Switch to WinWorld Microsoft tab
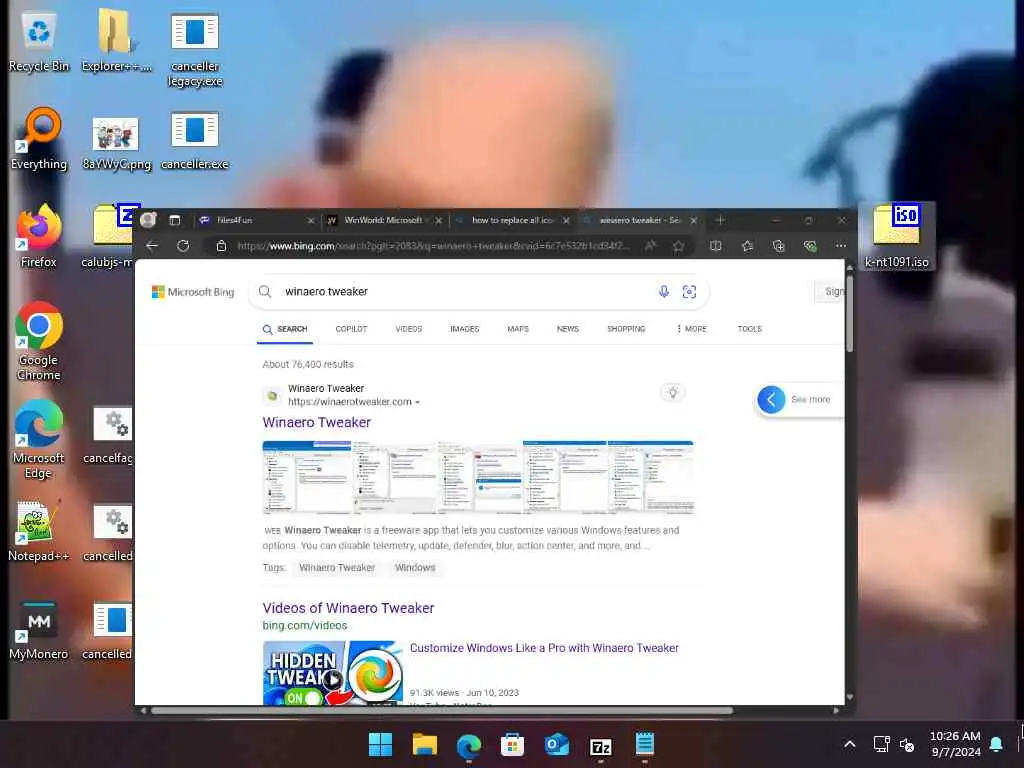This screenshot has height=768, width=1024. pyautogui.click(x=385, y=220)
